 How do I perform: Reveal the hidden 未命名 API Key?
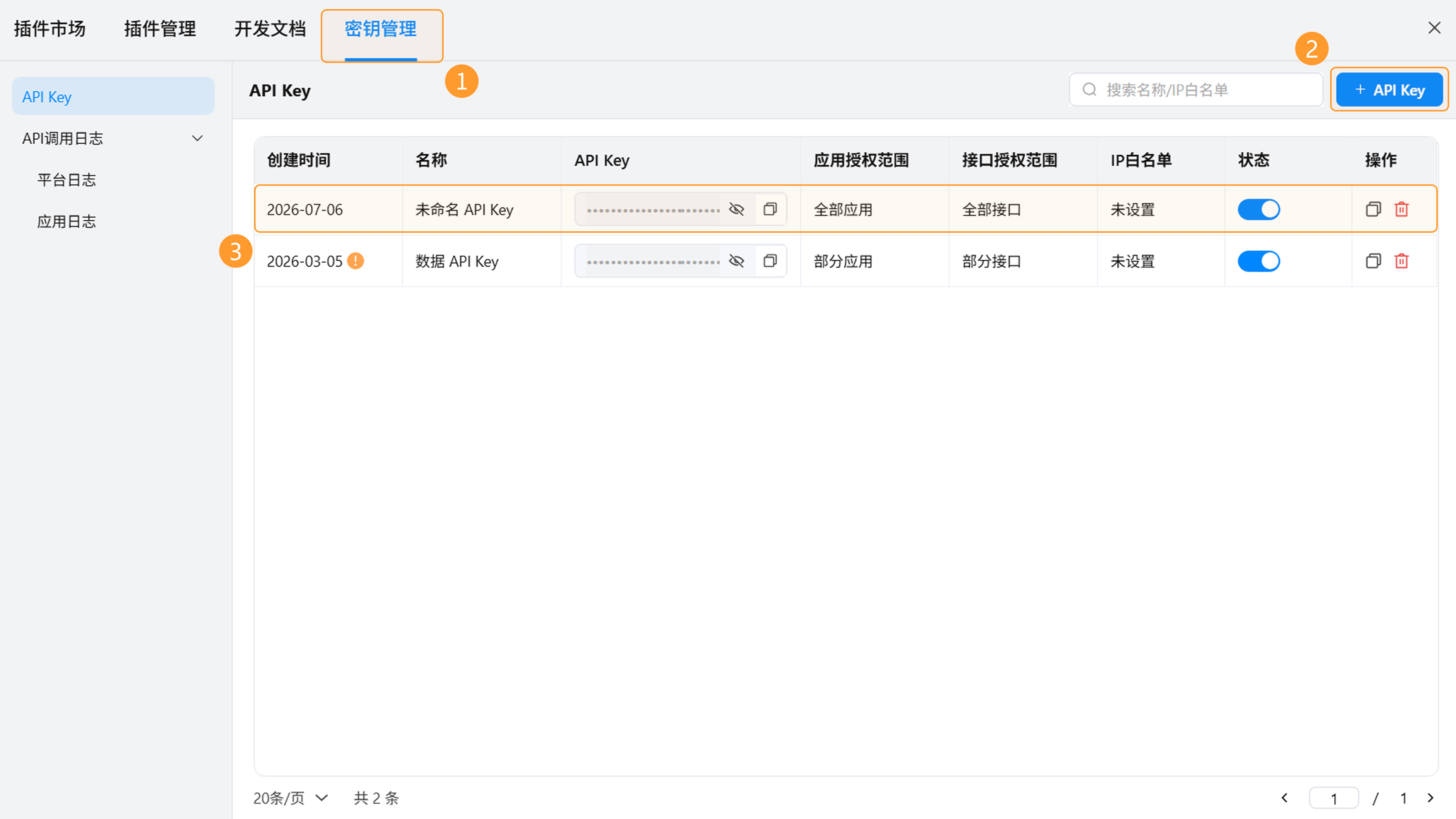736,209
